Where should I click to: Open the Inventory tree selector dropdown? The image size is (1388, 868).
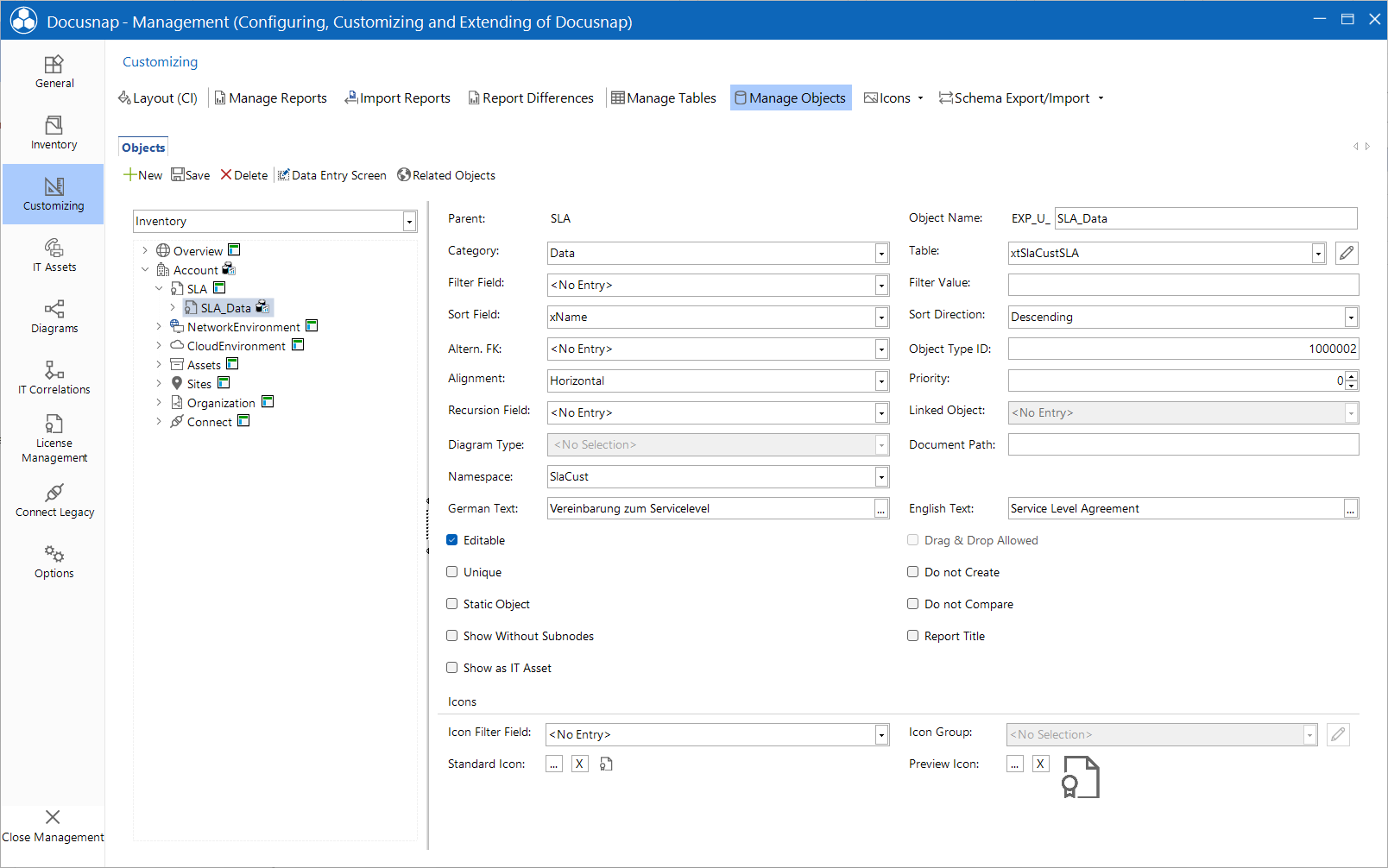click(409, 222)
